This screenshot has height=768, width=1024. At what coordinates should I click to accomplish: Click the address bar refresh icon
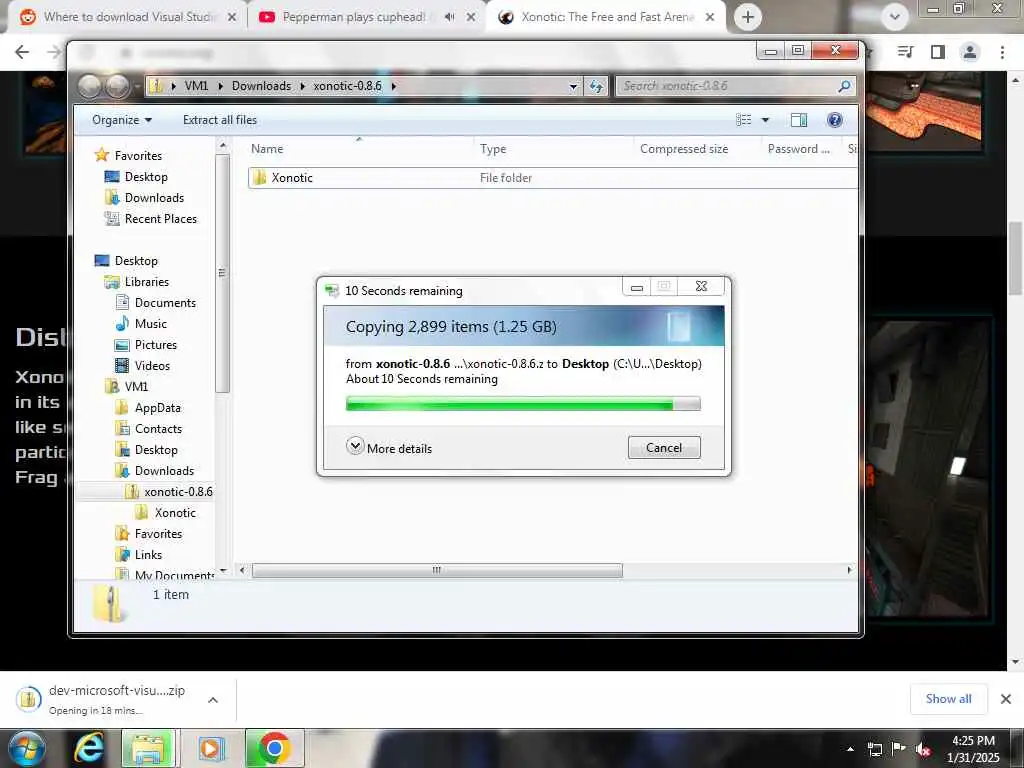pos(596,86)
